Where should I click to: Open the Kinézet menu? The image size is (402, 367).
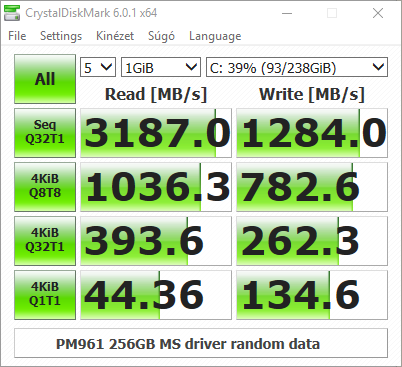(115, 36)
